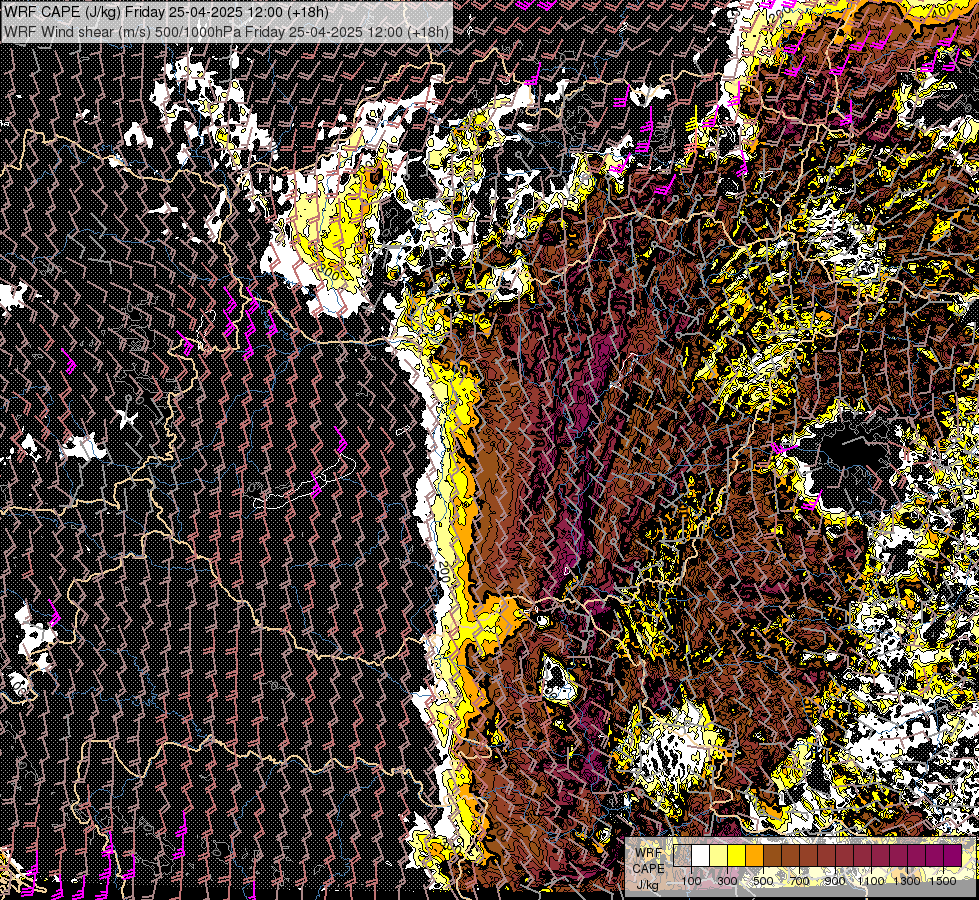Screen dimensions: 979x900
Task: Click the 300 legend value
Action: tap(727, 881)
